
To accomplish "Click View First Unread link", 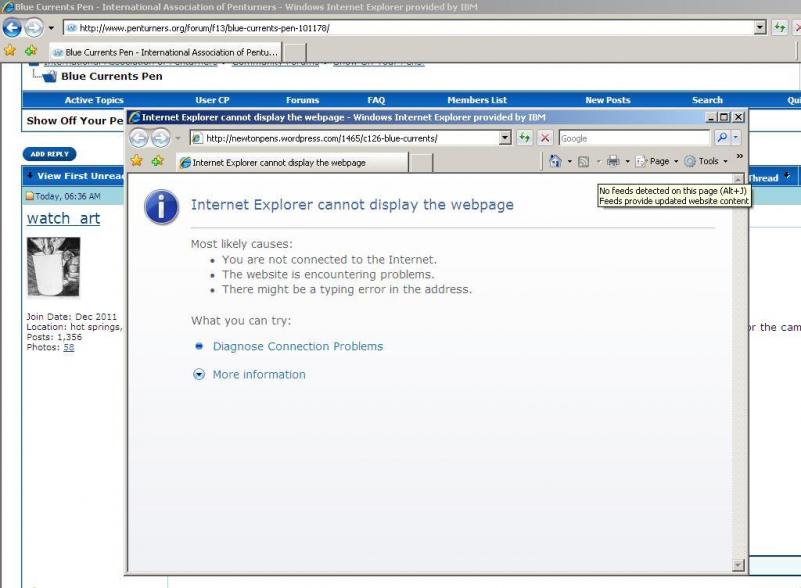I will 80,176.
